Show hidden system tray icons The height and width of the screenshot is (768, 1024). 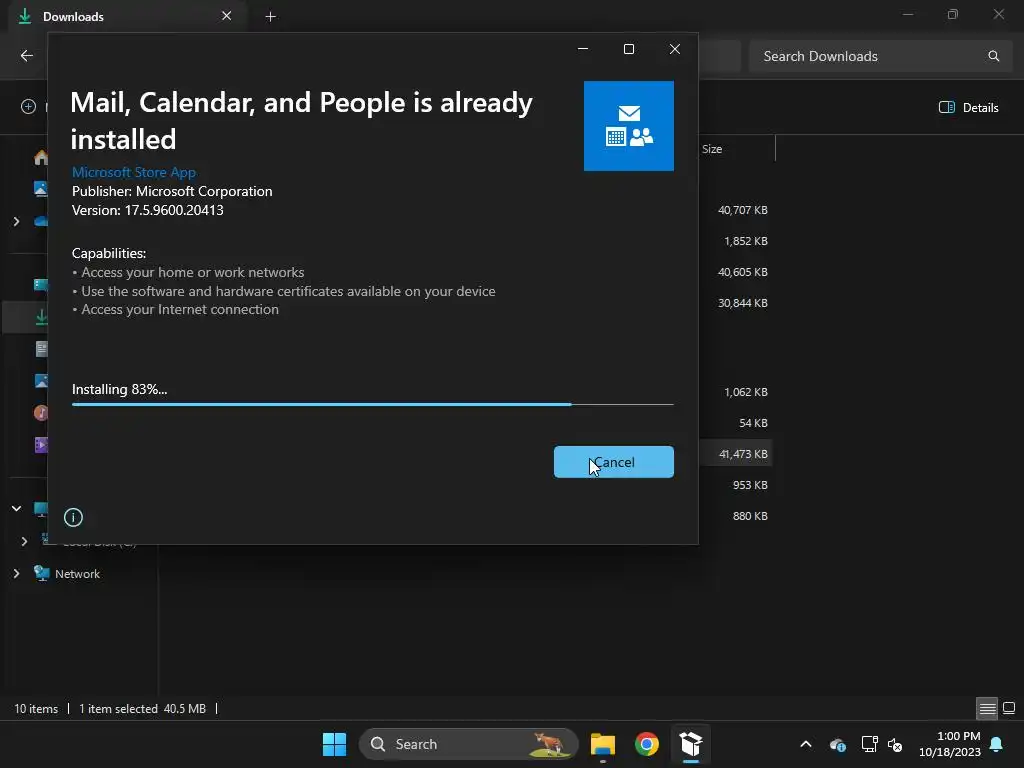click(806, 744)
